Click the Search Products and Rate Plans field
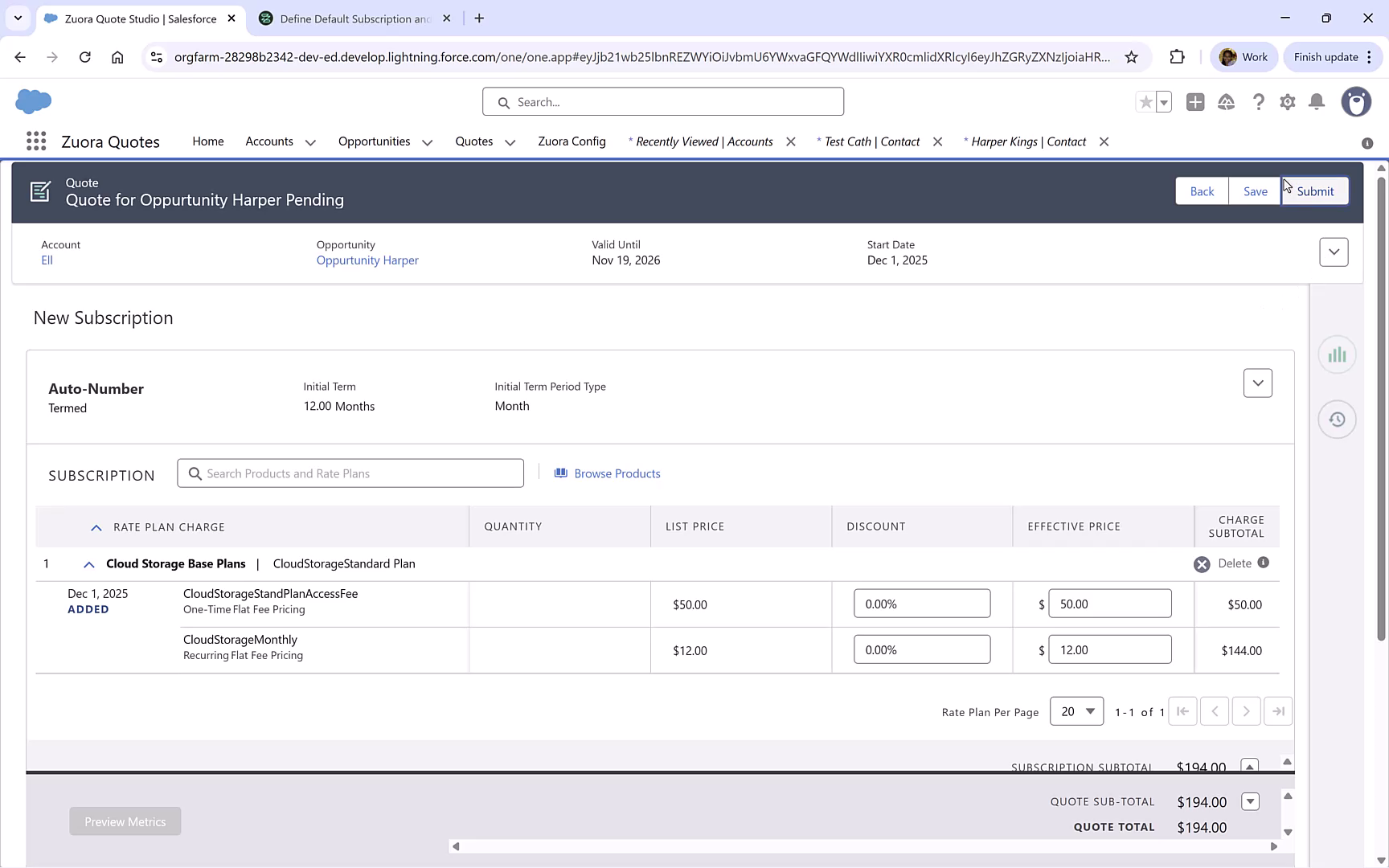 (350, 473)
